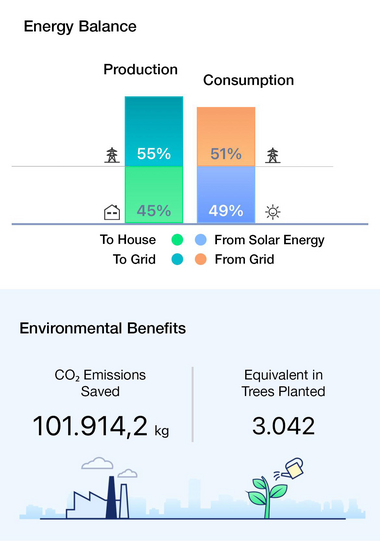Image resolution: width=380 pixels, height=541 pixels.
Task: Select the teal To Grid legend dot
Action: (177, 259)
